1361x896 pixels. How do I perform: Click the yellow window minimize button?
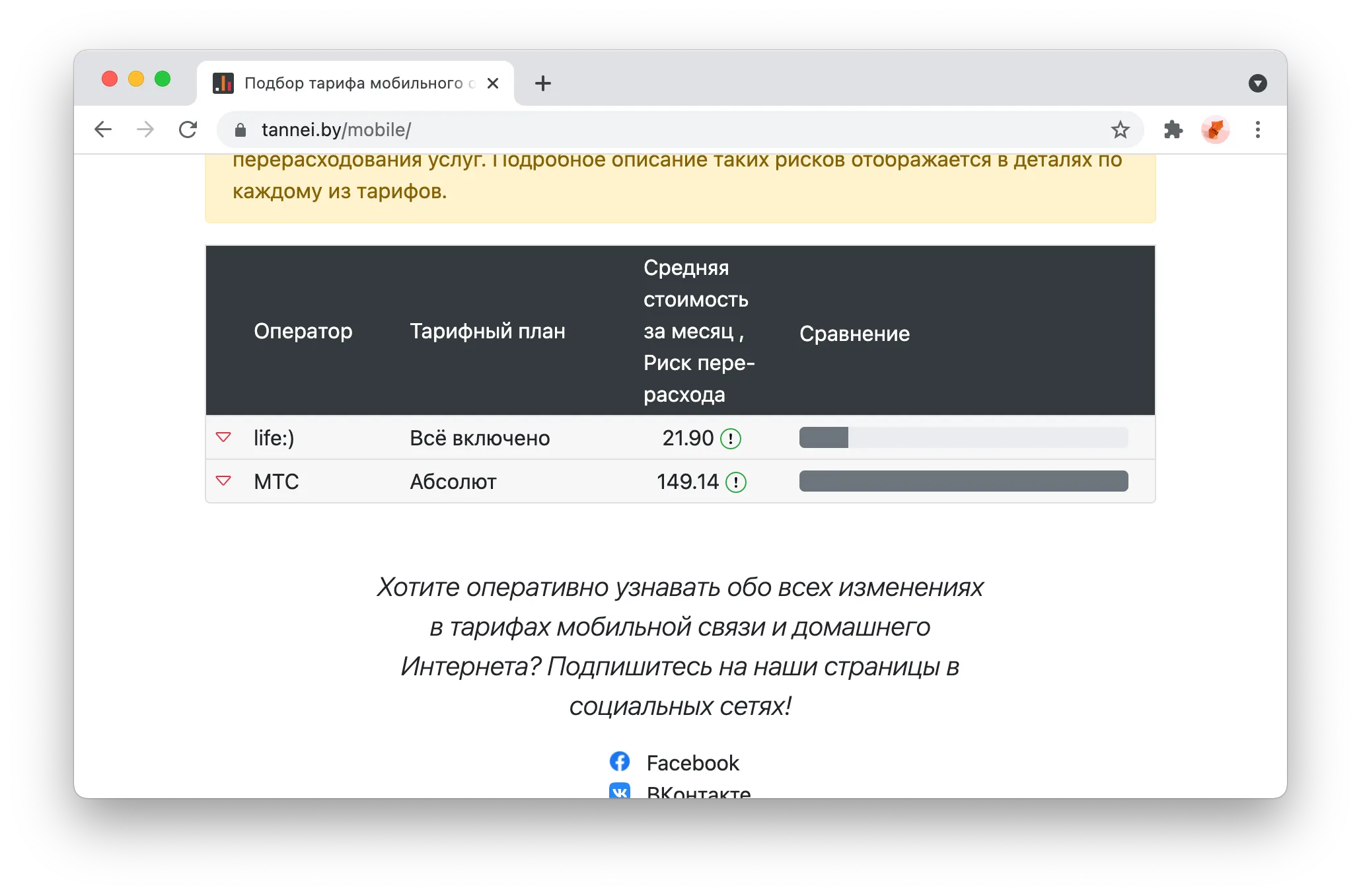click(136, 79)
